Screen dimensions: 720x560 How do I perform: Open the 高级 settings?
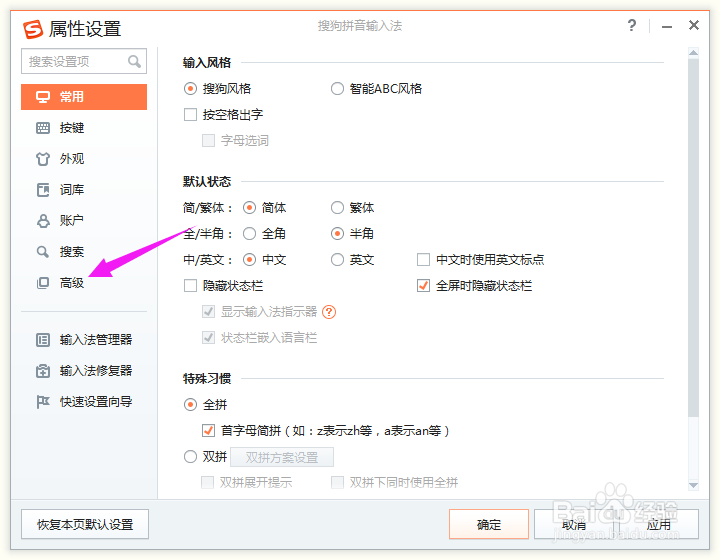click(84, 283)
